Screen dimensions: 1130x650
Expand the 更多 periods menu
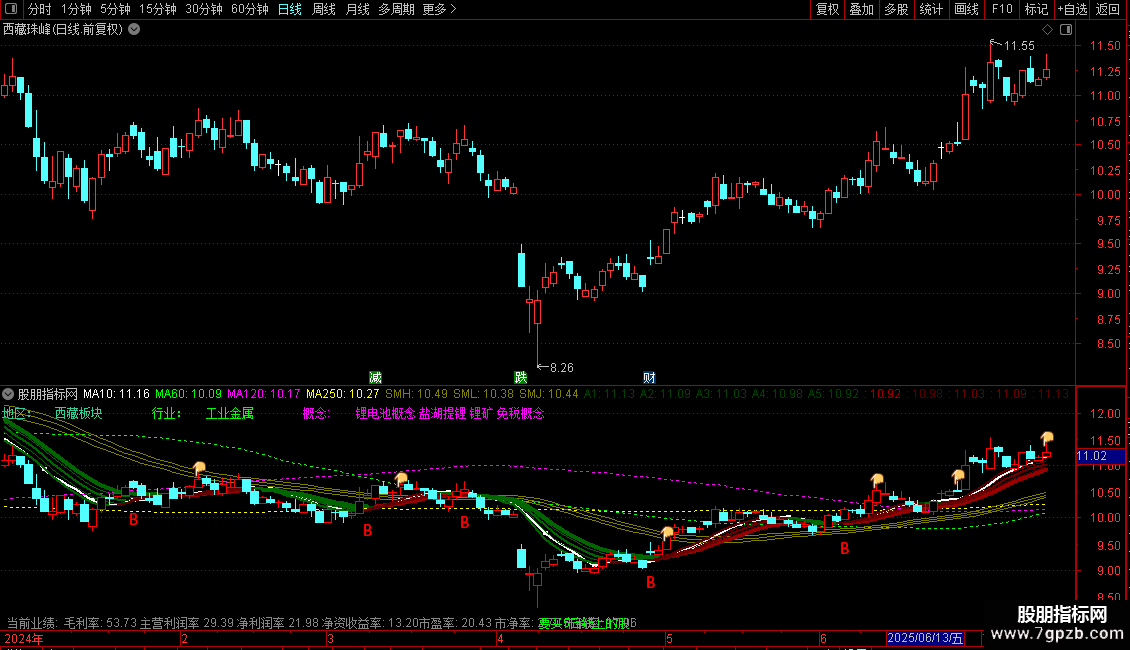pos(439,9)
